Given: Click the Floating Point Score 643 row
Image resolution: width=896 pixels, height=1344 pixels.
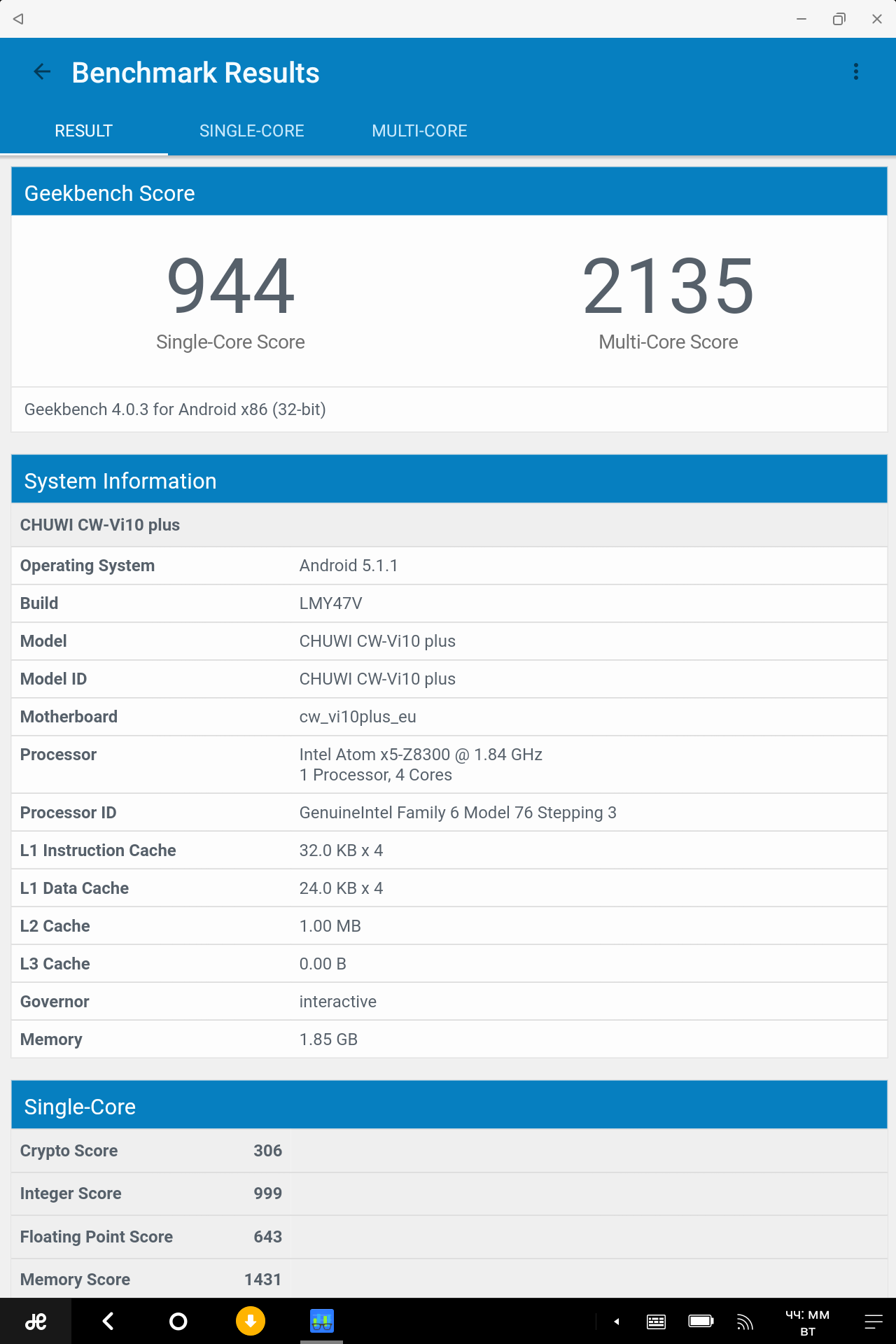Looking at the screenshot, I should click(x=449, y=1237).
